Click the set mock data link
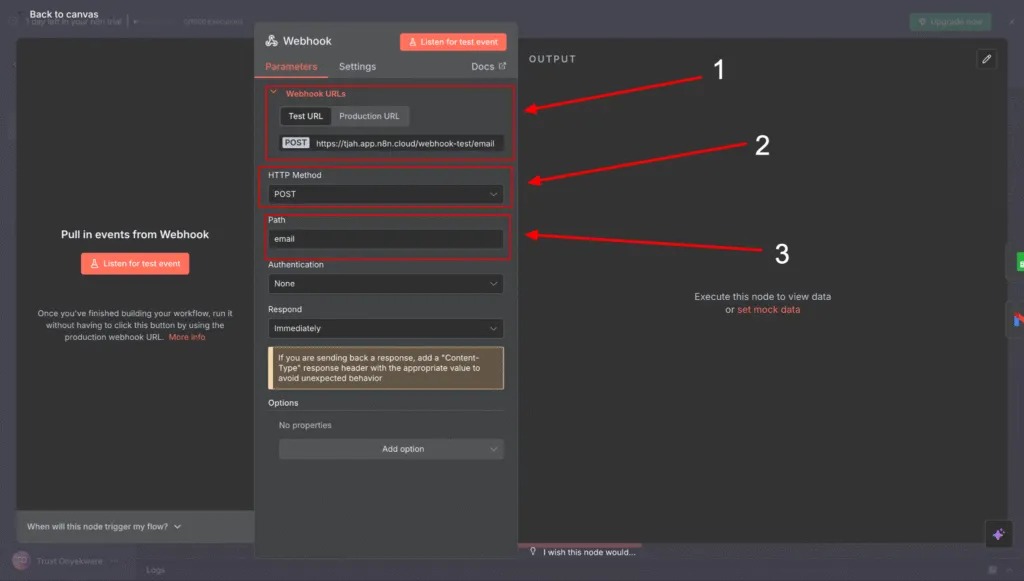 (768, 310)
